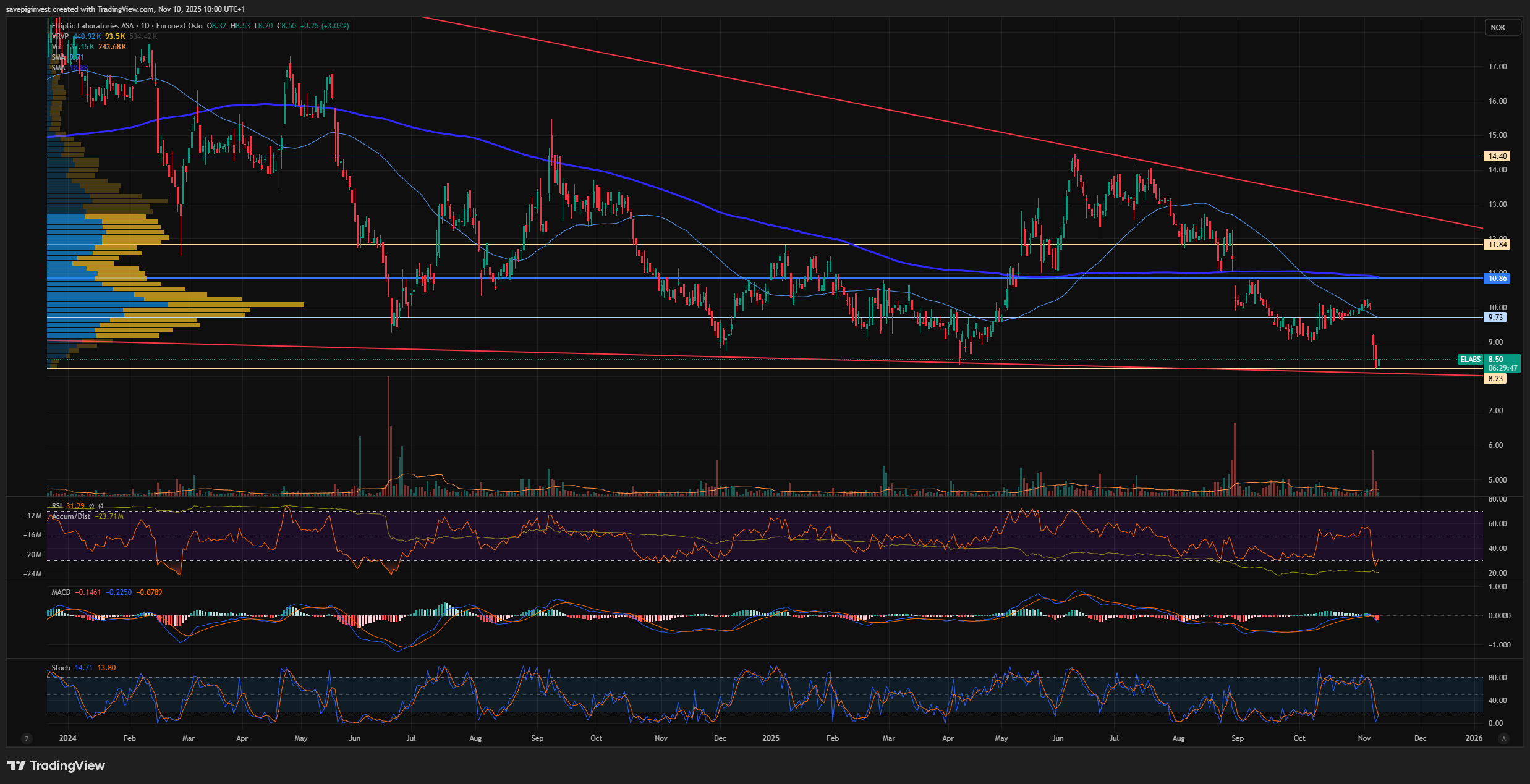
Task: Click the blue 10.86 price label
Action: (x=1497, y=279)
